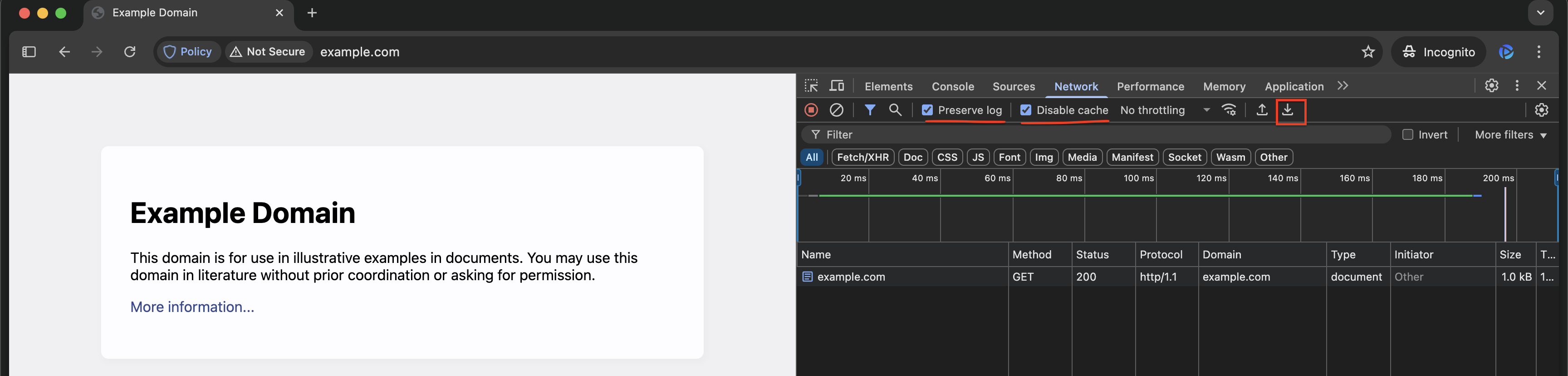Screen dimensions: 1568x376
Task: Toggle the device toolbar emulation
Action: tap(837, 86)
